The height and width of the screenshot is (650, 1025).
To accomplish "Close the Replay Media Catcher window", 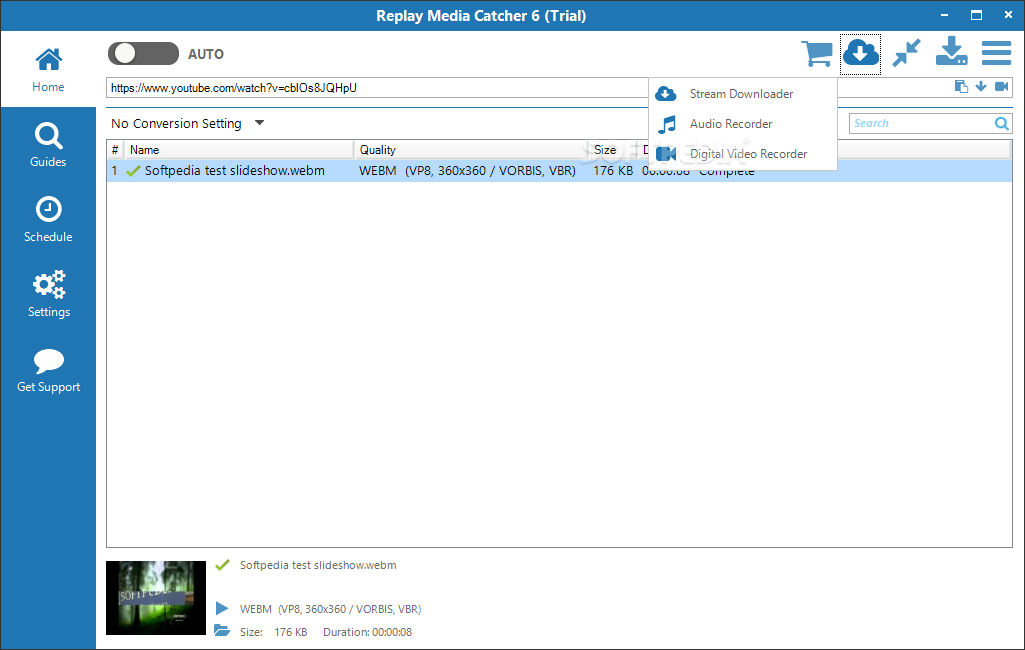I will [1008, 15].
